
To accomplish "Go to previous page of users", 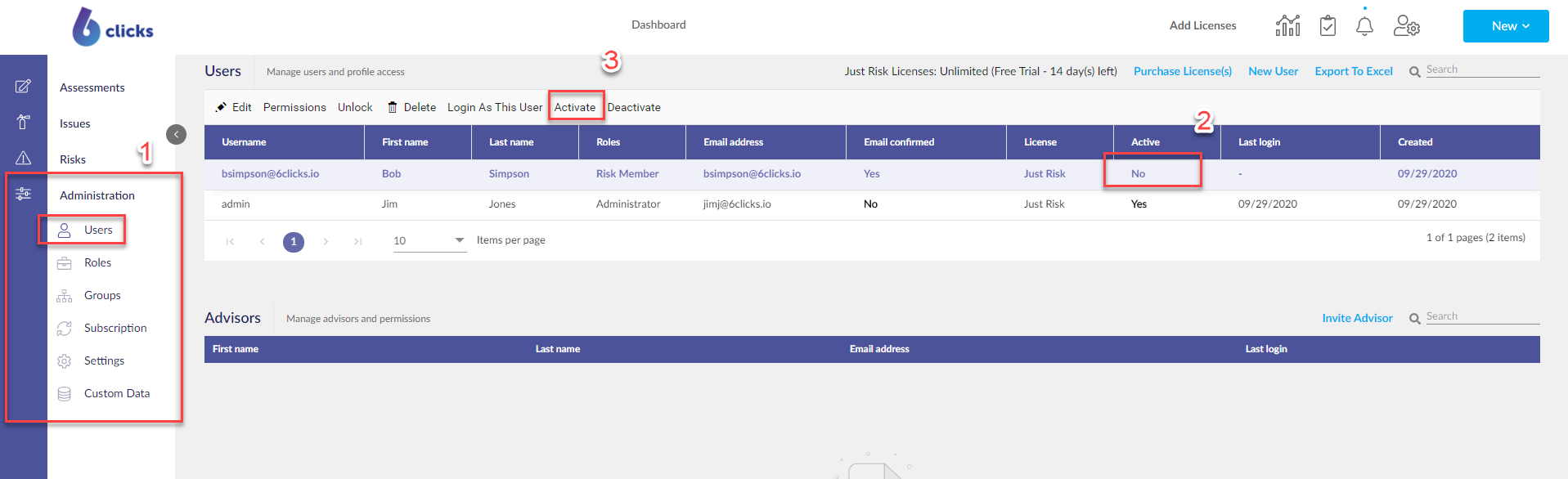I will click(262, 241).
